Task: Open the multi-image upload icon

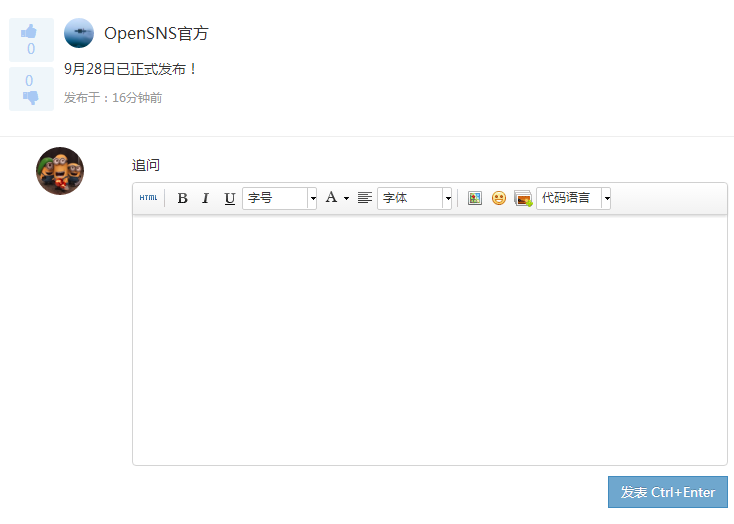Action: point(523,198)
